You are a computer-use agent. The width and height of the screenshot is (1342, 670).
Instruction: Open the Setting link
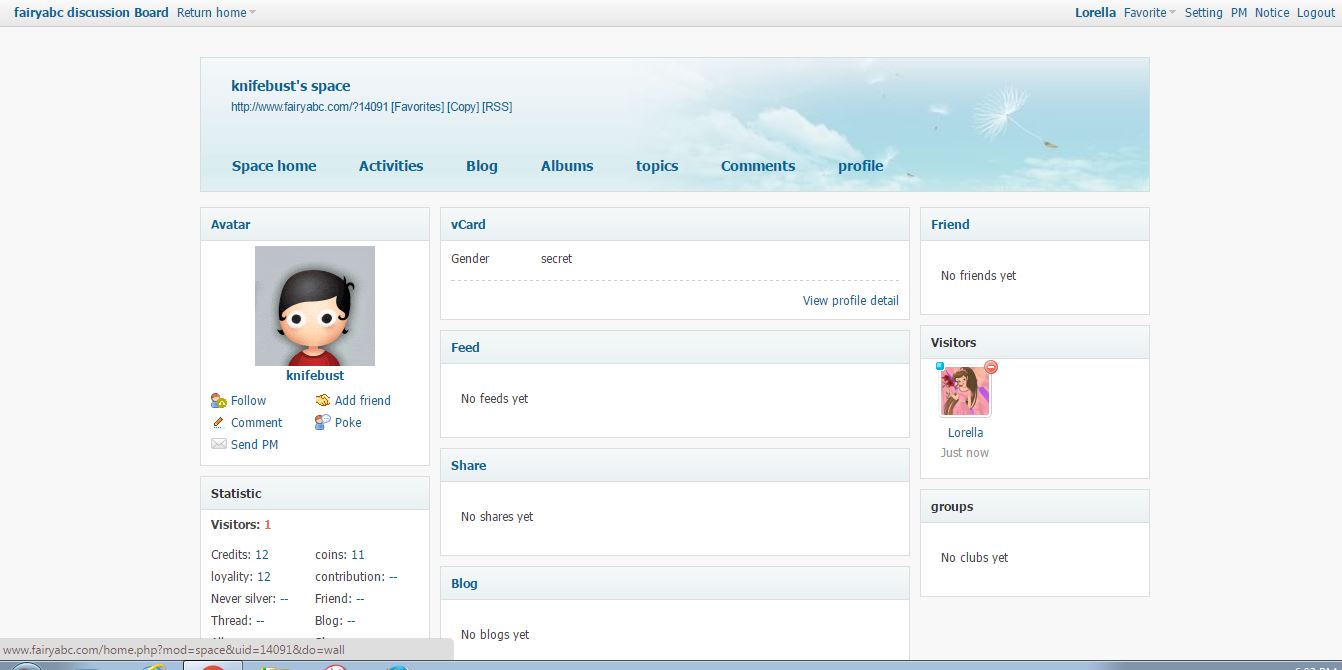1203,13
